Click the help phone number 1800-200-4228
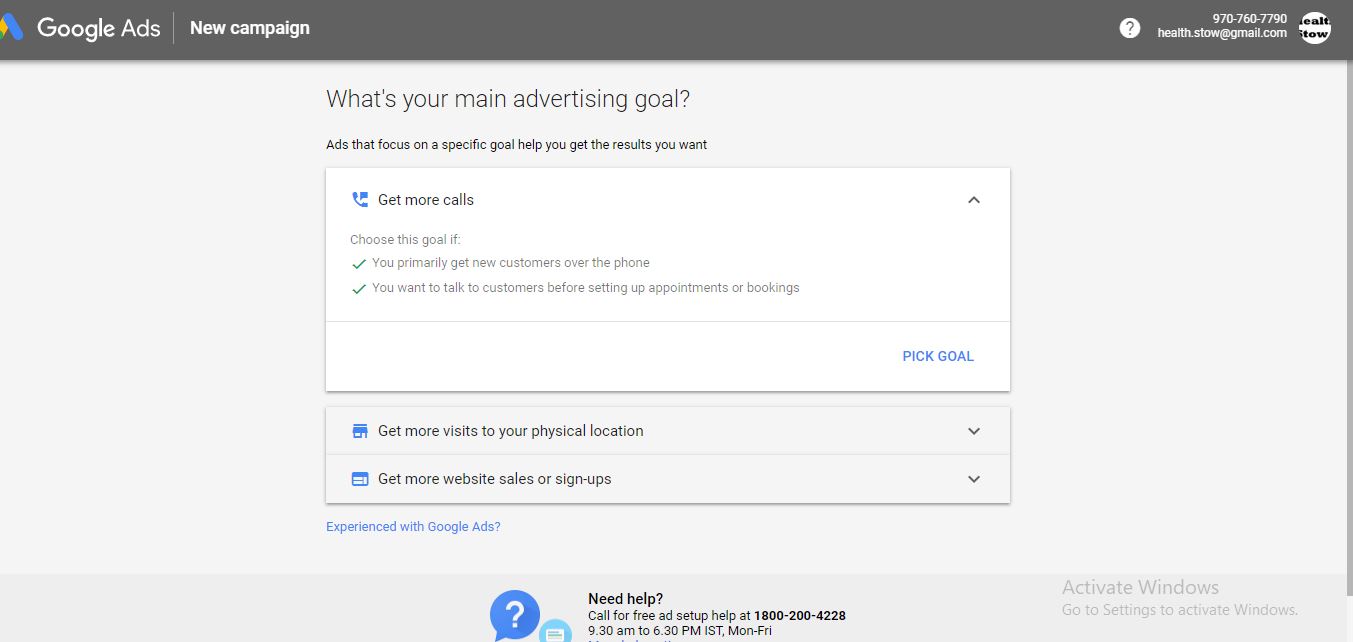Image resolution: width=1353 pixels, height=642 pixels. click(800, 616)
